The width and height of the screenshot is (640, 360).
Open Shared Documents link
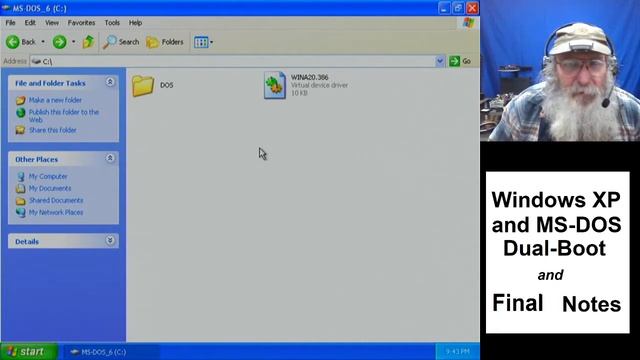56,200
